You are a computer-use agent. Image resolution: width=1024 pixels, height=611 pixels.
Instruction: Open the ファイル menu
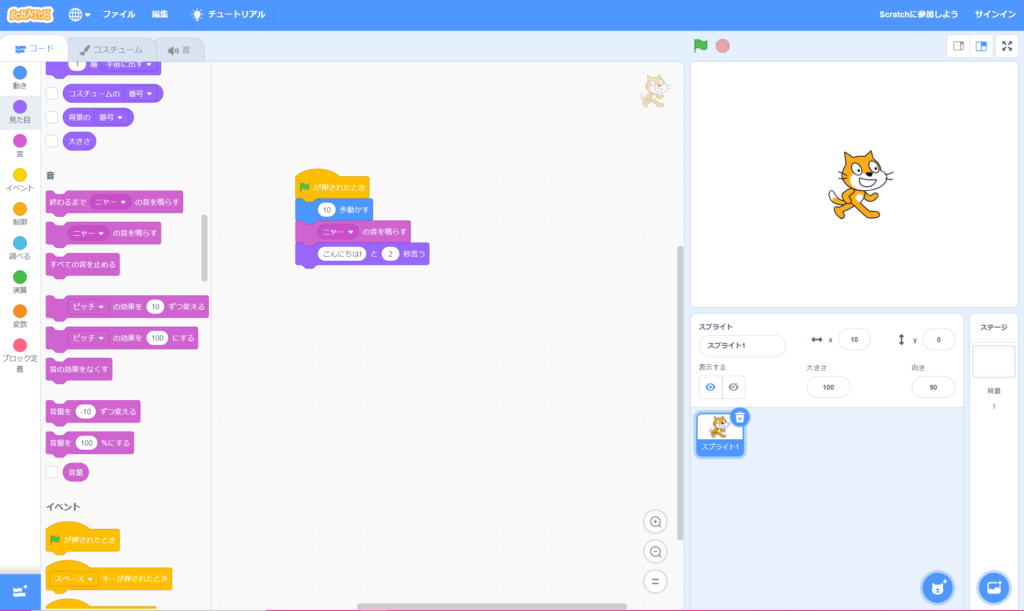pyautogui.click(x=119, y=15)
